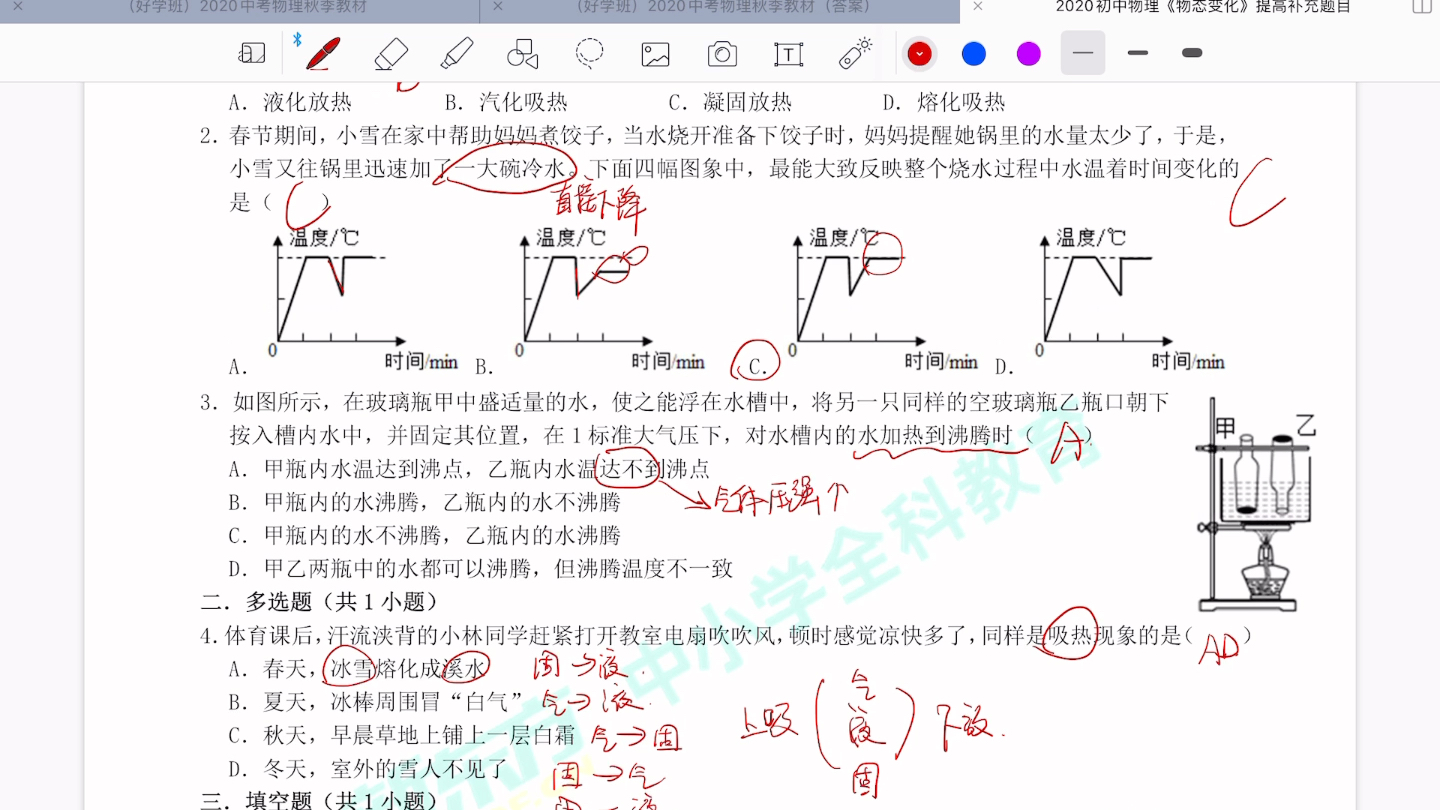Select the highlighter tool
The height and width of the screenshot is (810, 1440).
click(x=457, y=53)
